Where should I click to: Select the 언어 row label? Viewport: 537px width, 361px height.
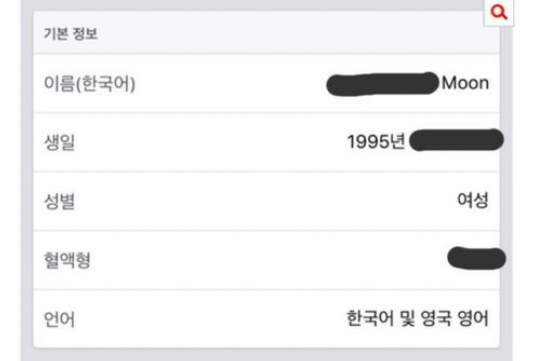[x=59, y=319]
